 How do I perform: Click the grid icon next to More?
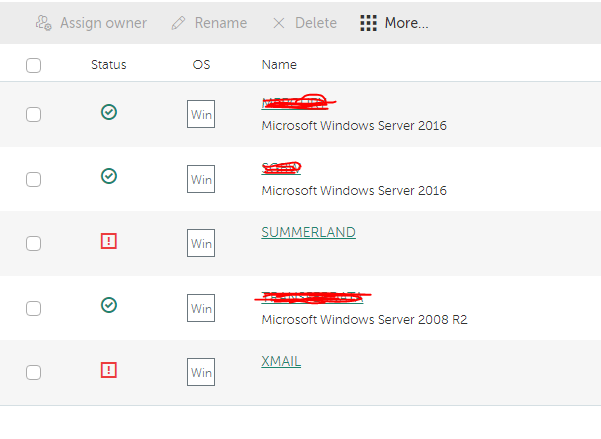(368, 23)
